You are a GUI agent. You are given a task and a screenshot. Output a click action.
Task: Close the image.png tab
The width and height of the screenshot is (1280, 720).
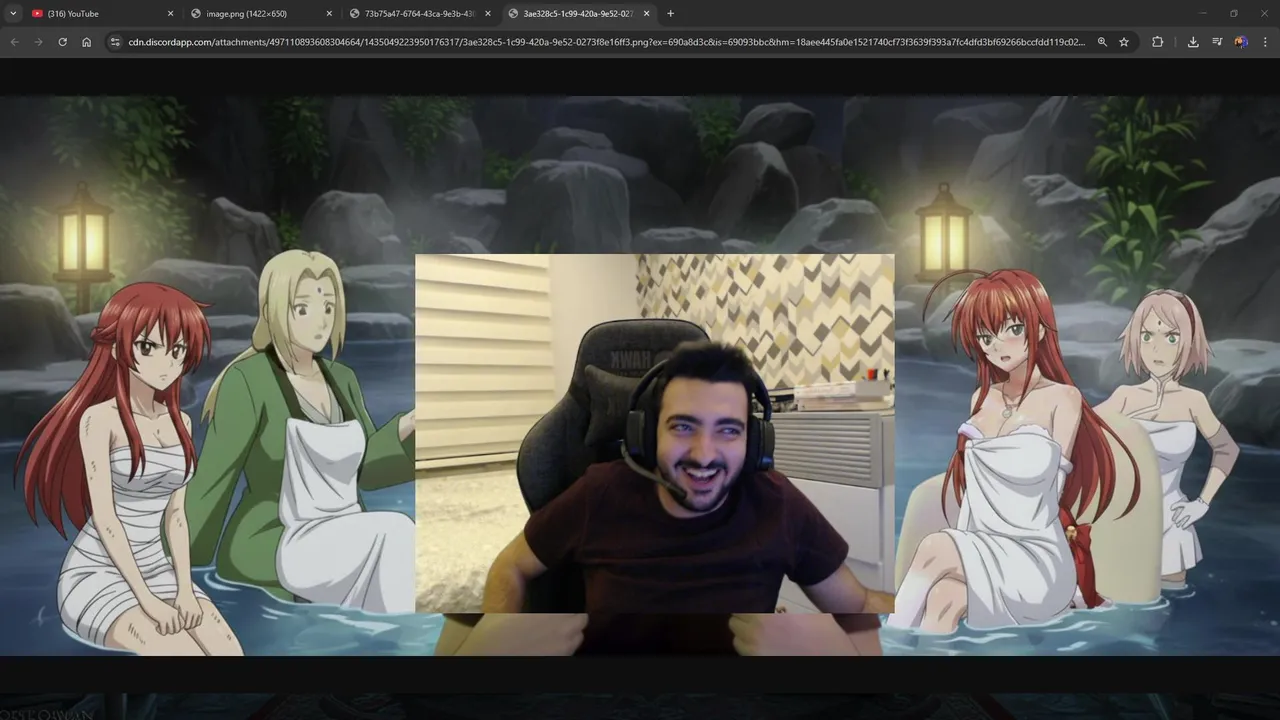329,14
